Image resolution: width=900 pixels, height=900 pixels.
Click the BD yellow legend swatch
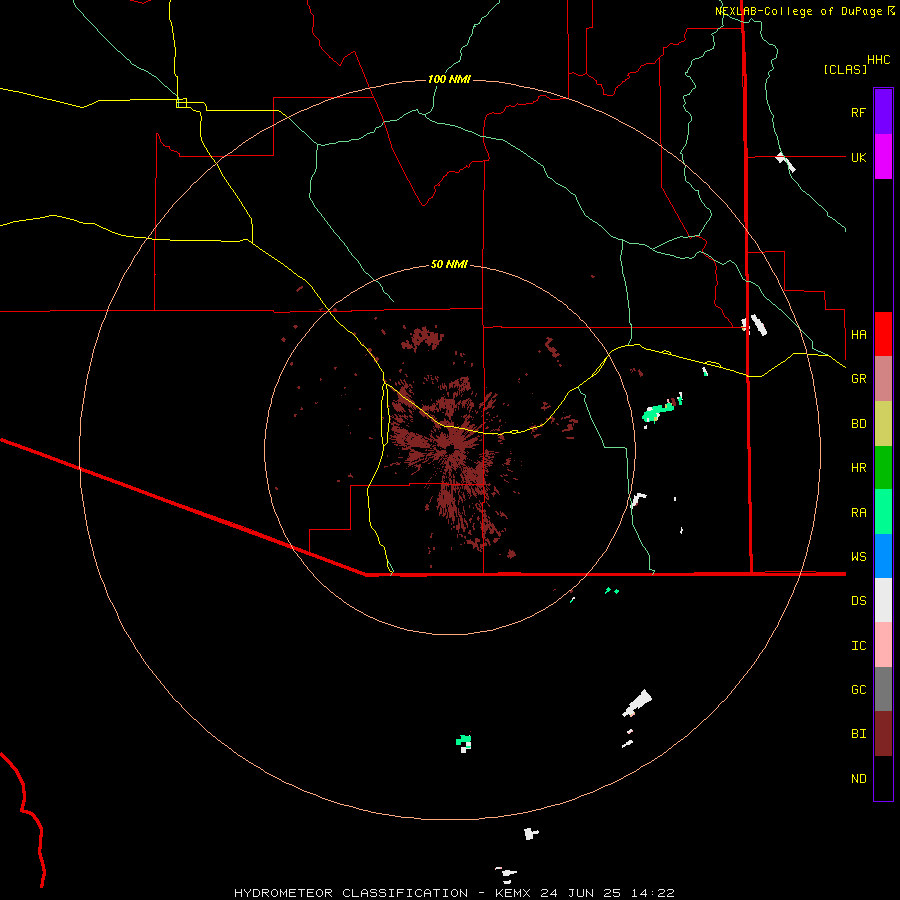tap(883, 424)
